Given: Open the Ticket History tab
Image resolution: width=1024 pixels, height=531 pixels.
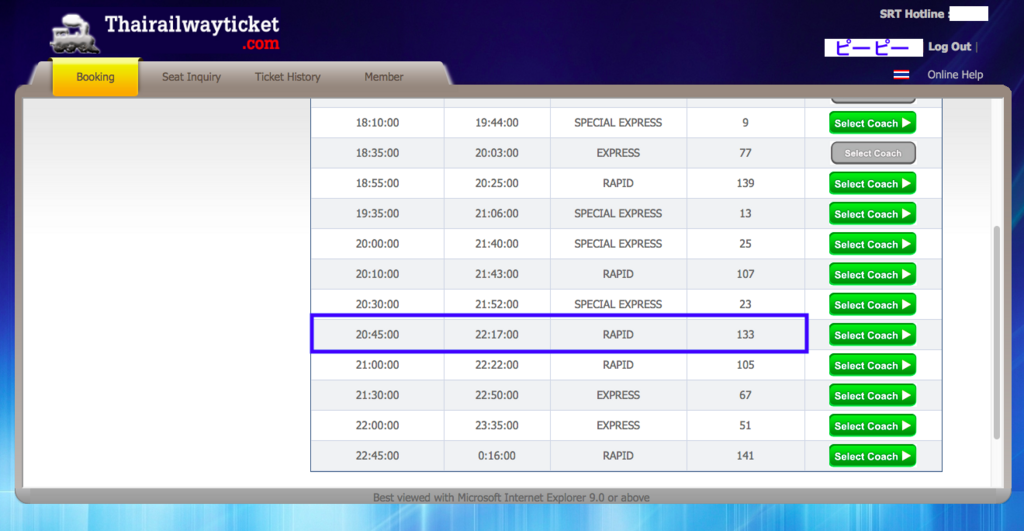Looking at the screenshot, I should click(x=287, y=77).
